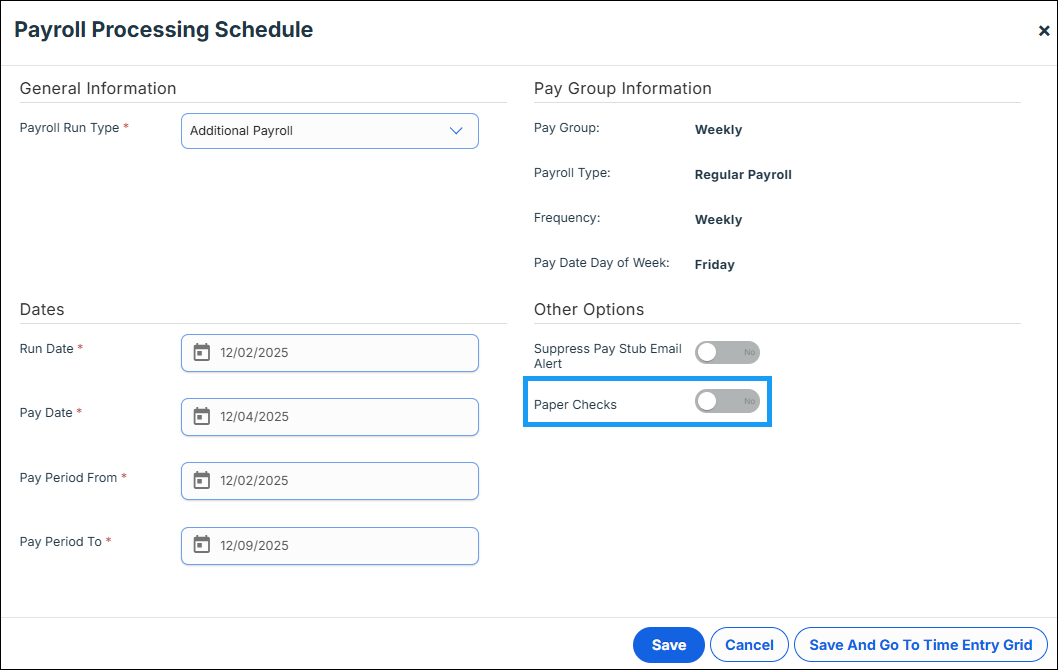
Task: Save the payroll schedule
Action: (668, 645)
